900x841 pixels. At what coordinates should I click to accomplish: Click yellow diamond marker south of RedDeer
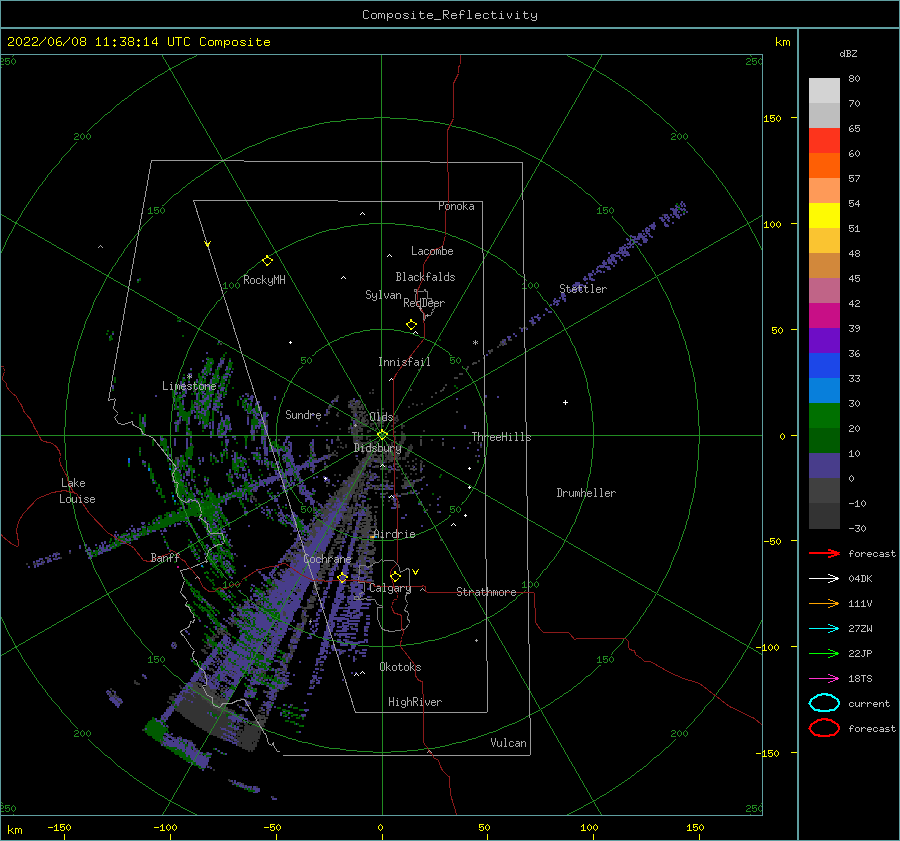(x=411, y=324)
